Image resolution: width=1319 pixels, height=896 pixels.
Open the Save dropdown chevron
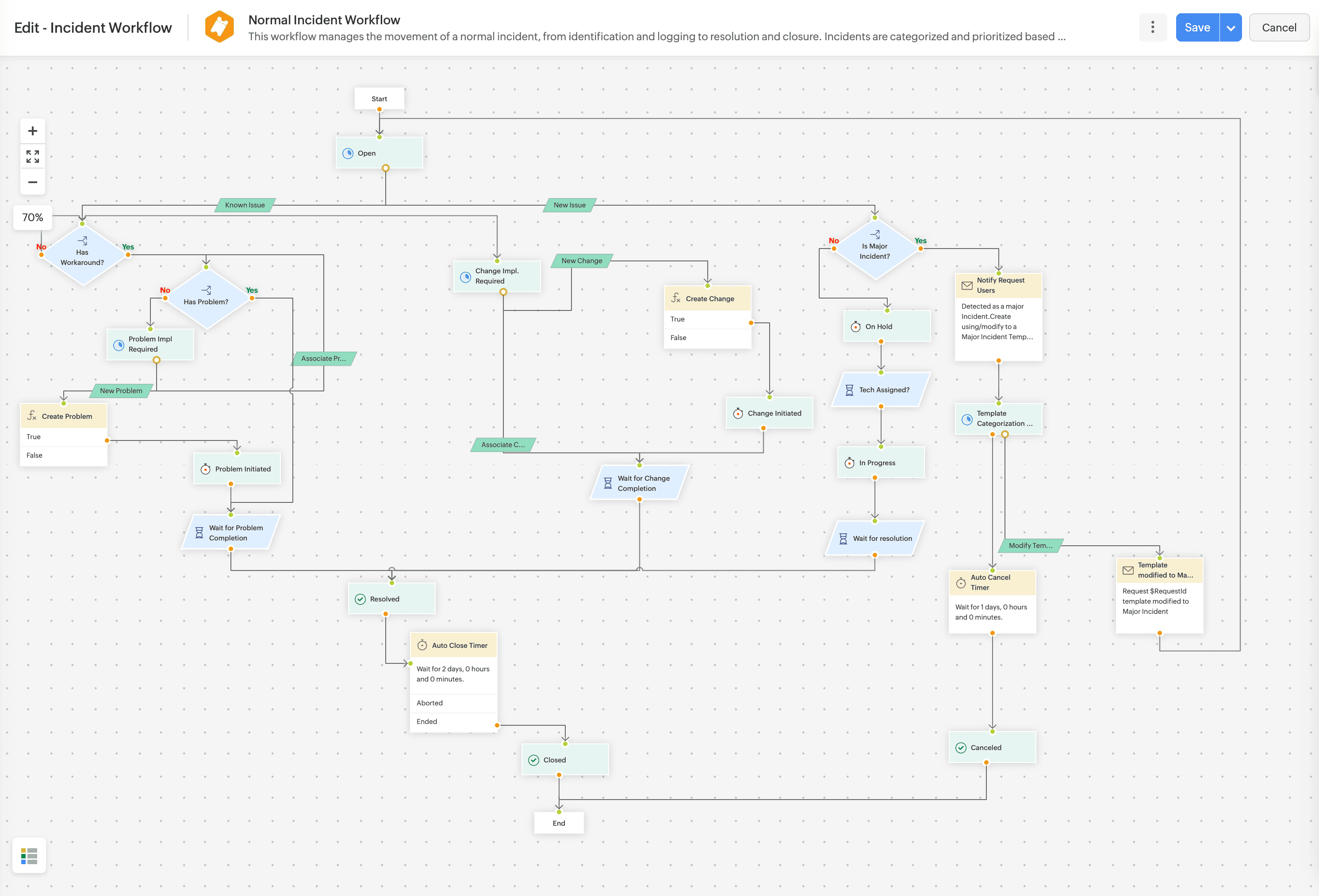tap(1231, 27)
